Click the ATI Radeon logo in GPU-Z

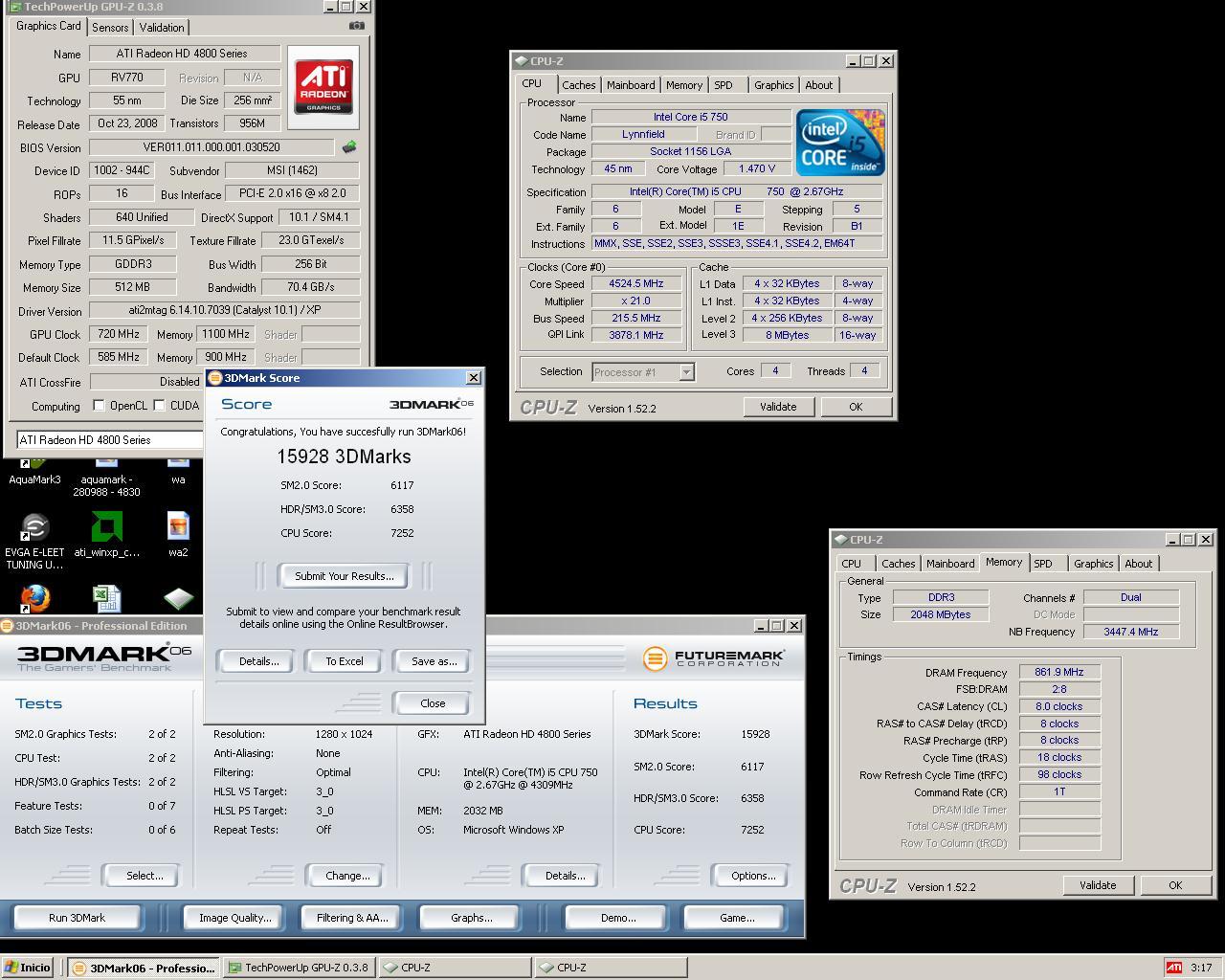tap(323, 87)
